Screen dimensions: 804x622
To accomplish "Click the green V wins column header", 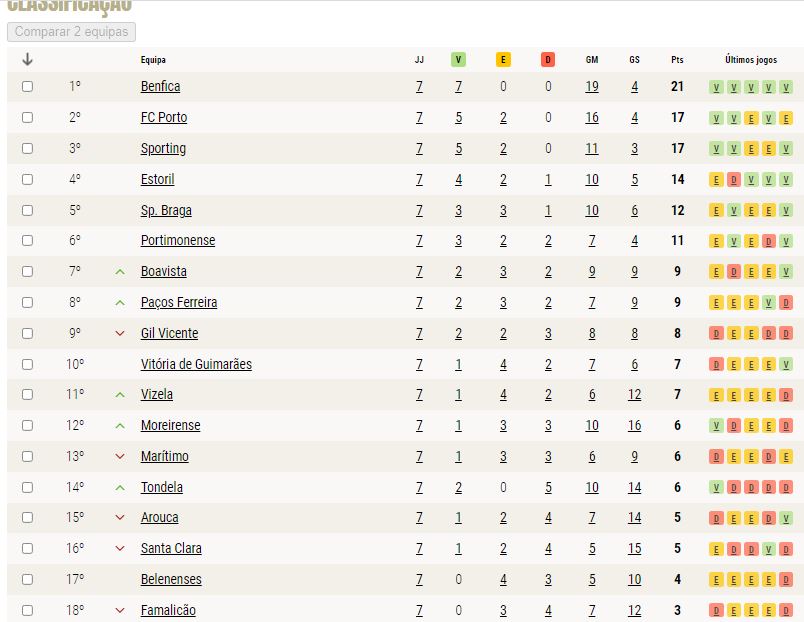I will pos(458,59).
